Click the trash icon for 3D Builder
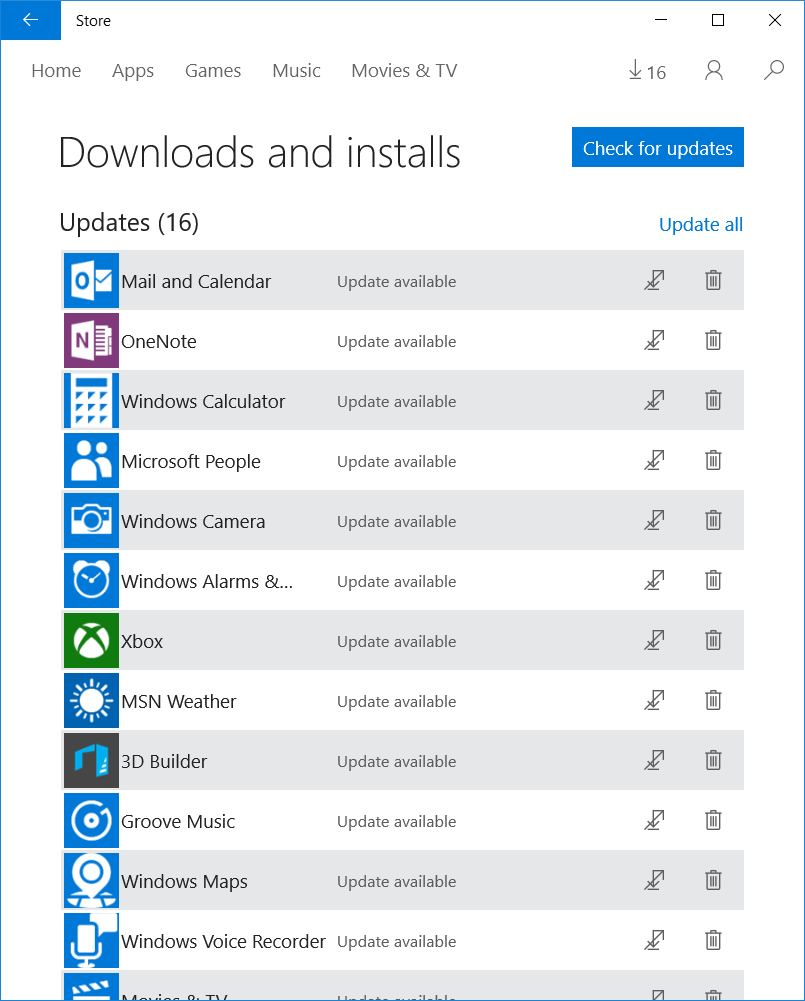The height and width of the screenshot is (1001, 805). coord(713,760)
